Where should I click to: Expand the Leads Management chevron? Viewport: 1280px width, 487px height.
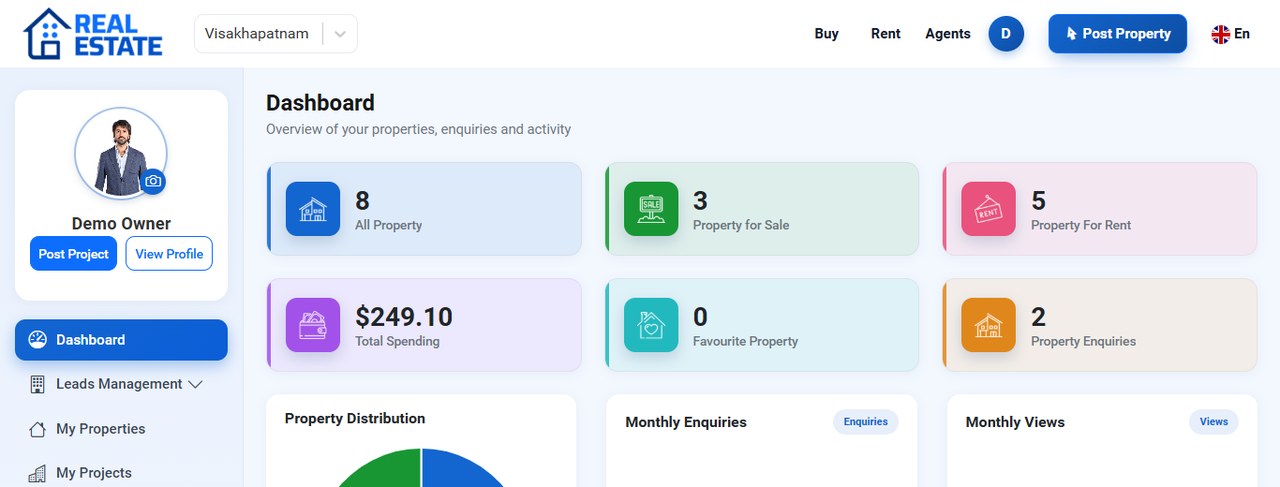(195, 384)
